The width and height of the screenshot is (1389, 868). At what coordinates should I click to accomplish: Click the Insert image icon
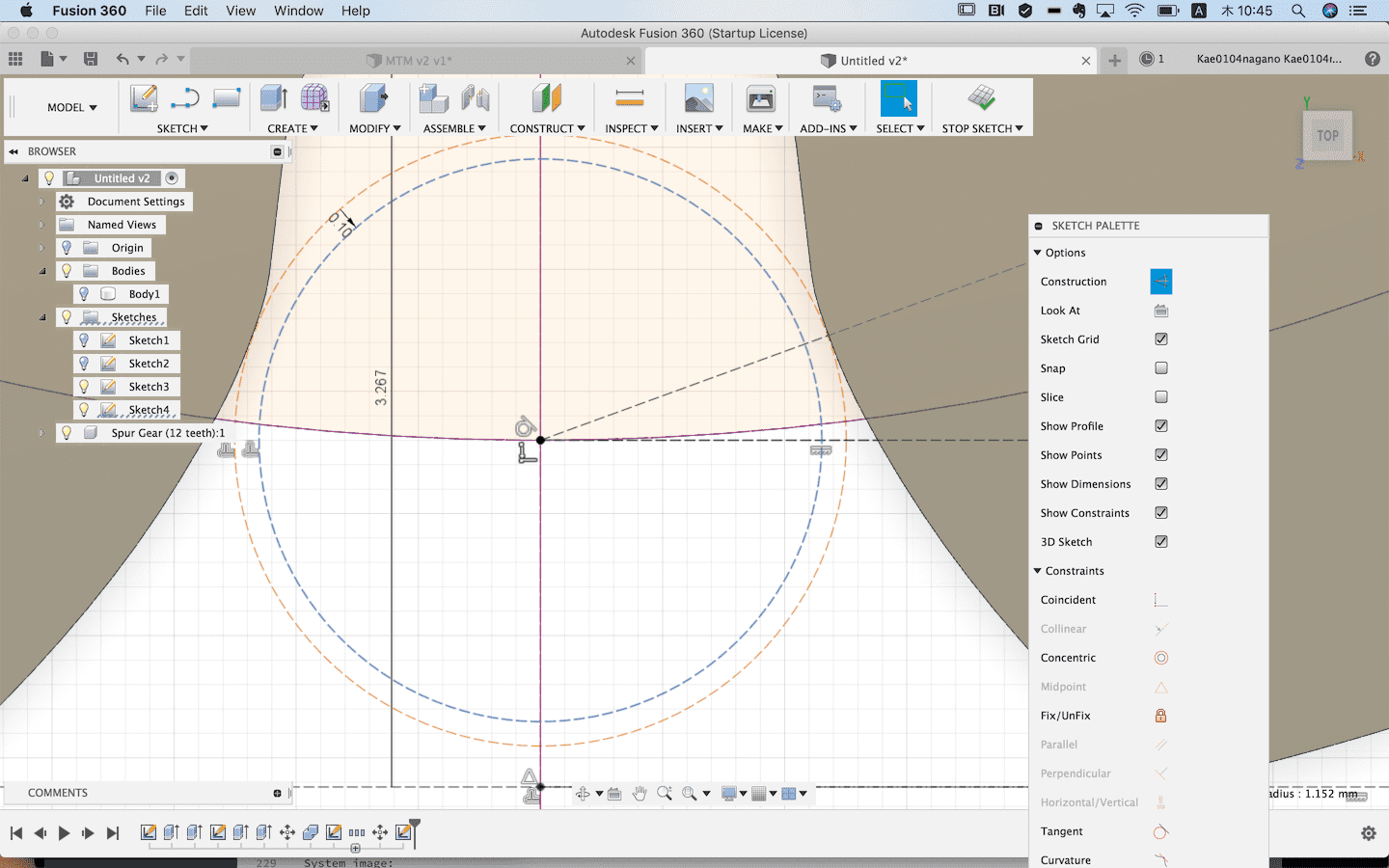click(x=698, y=98)
